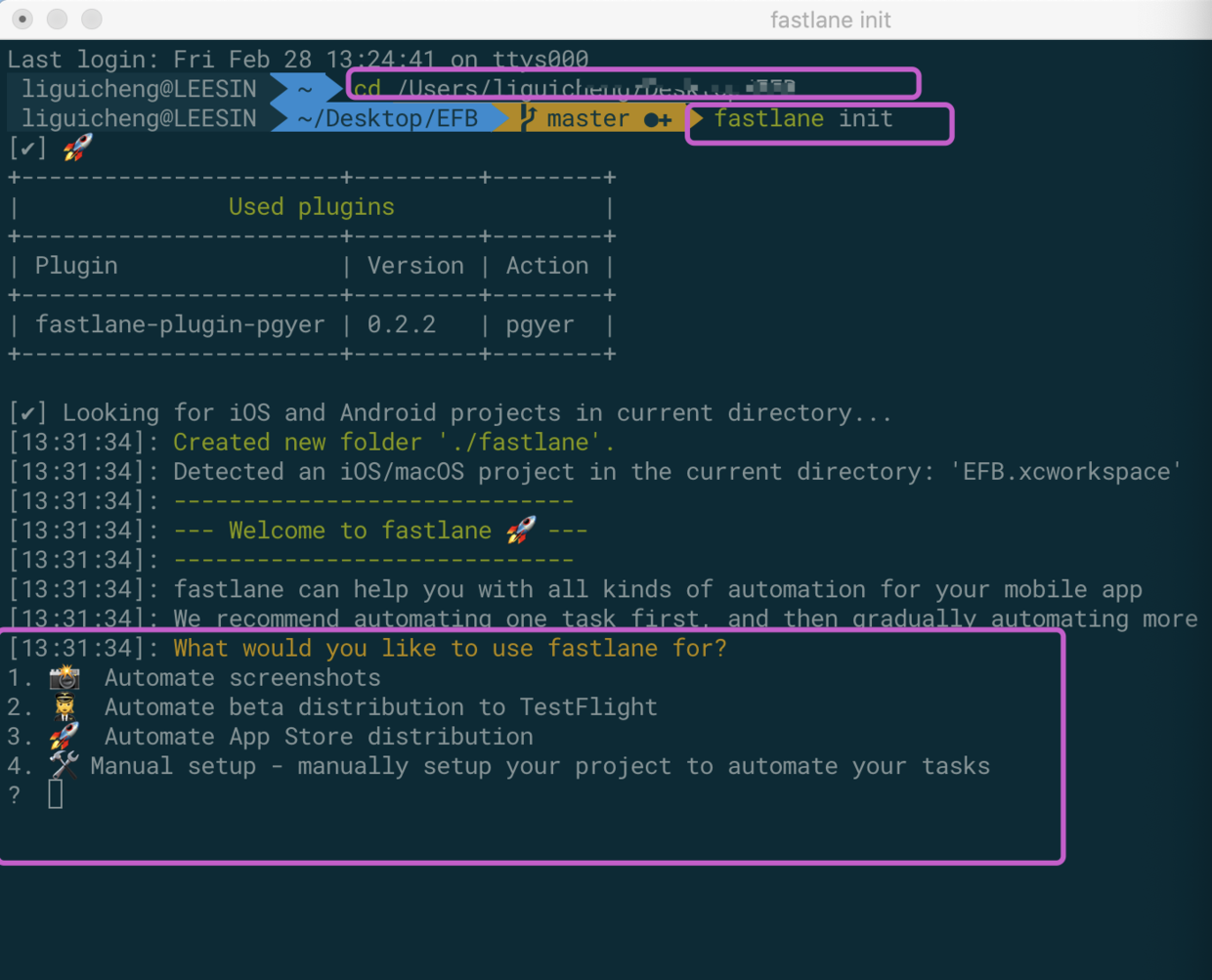Click 'liguicheng@LEESIN' on the second prompt line

pos(139,118)
